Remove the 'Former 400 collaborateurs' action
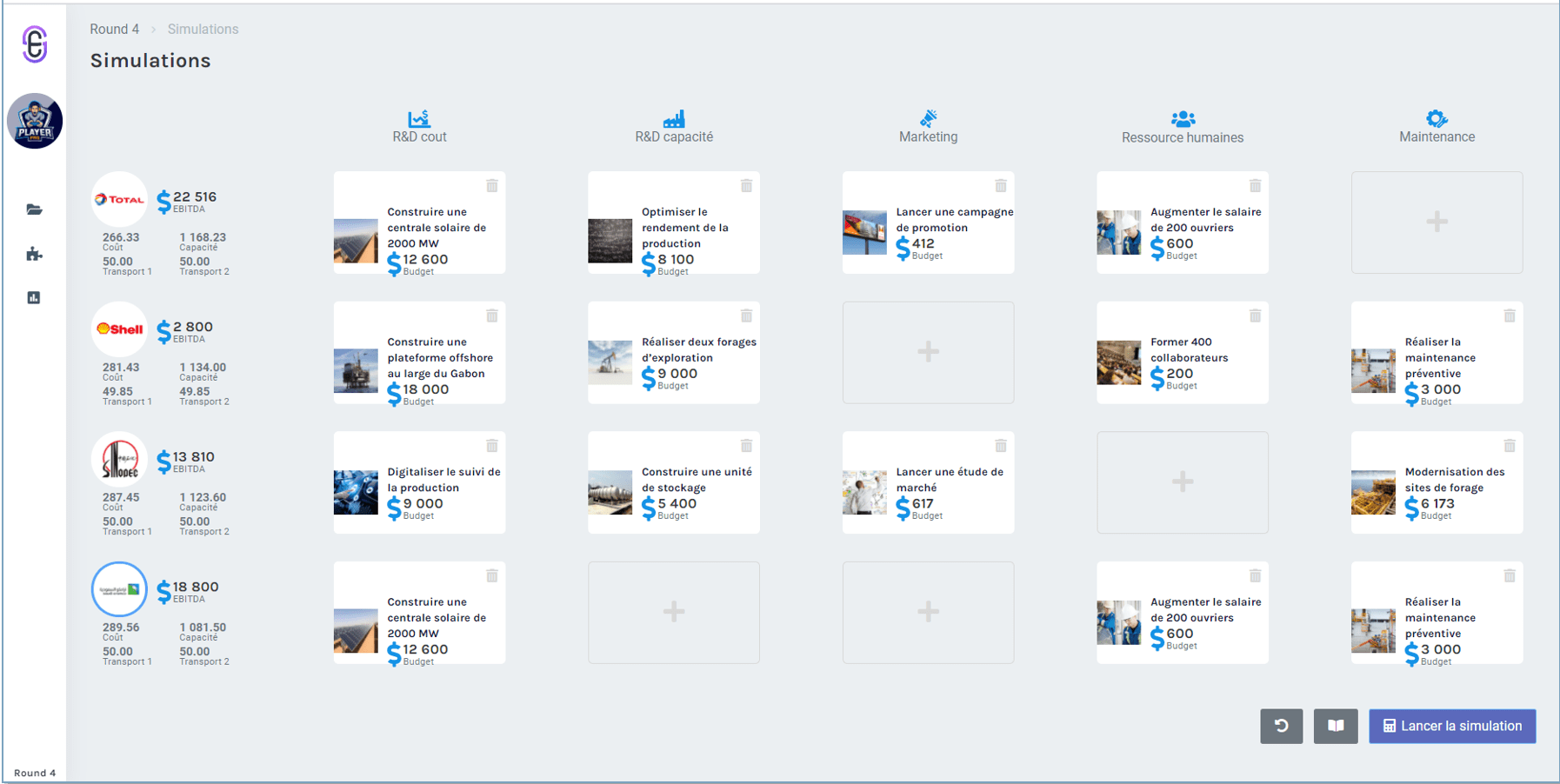 (1255, 316)
